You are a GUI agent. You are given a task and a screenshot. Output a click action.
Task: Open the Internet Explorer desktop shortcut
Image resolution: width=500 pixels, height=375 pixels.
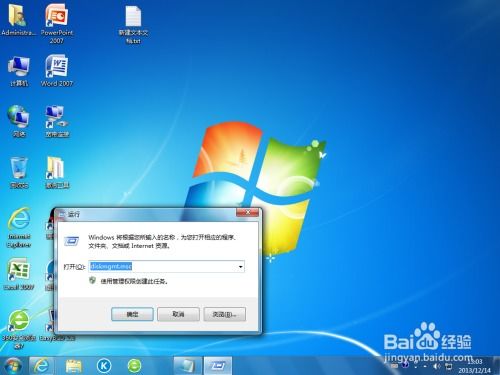point(19,227)
